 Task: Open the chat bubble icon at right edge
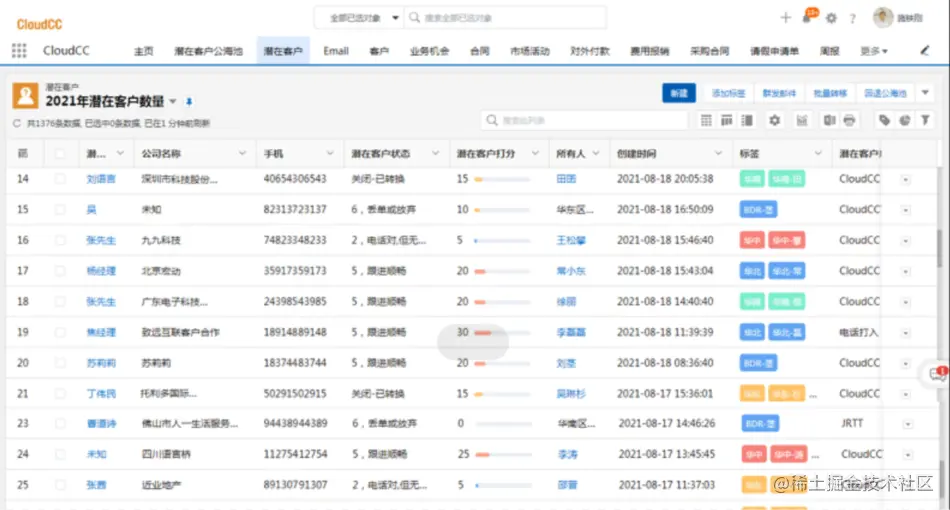(x=938, y=374)
